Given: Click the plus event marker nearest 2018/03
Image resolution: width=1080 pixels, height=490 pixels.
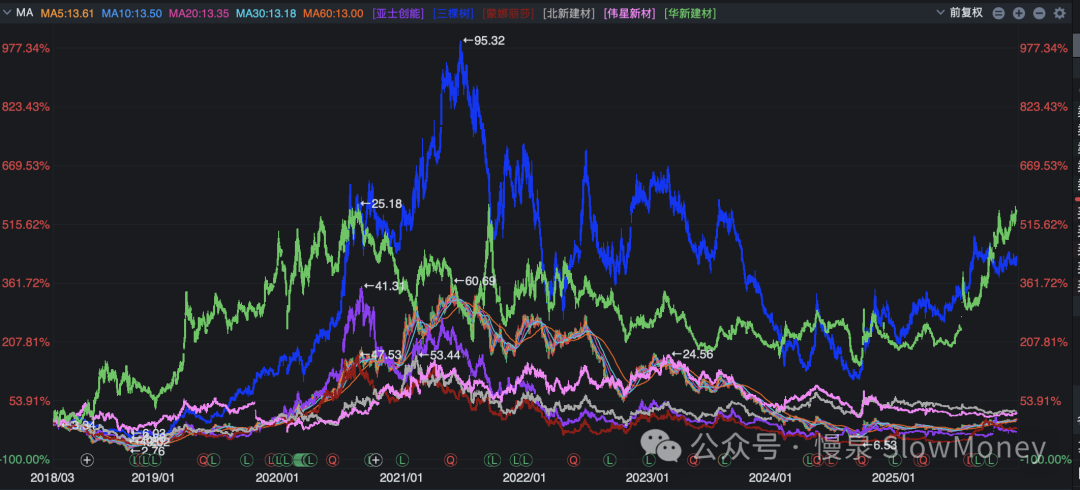Looking at the screenshot, I should pyautogui.click(x=87, y=459).
